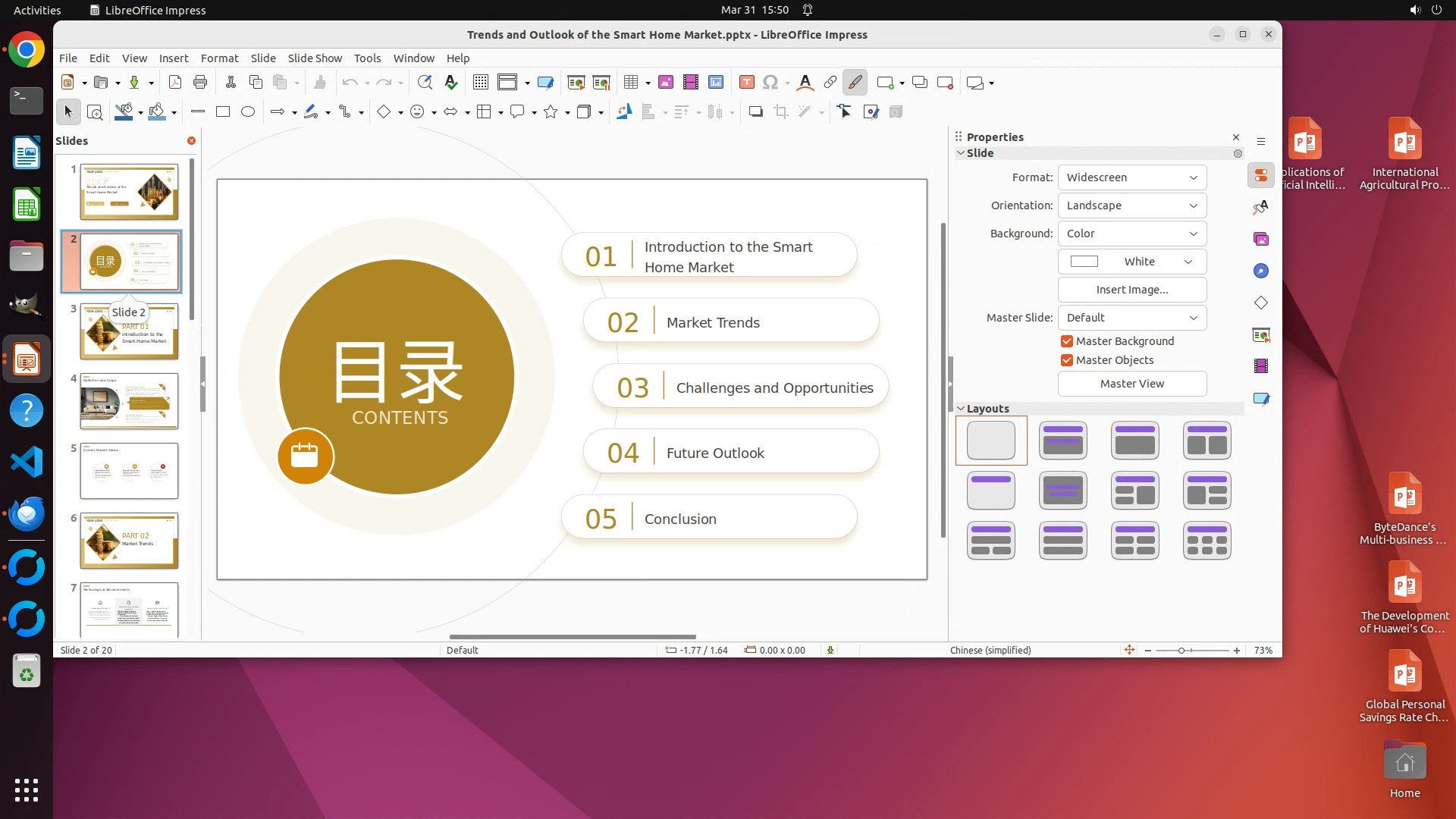The height and width of the screenshot is (819, 1456).
Task: Select the Ellipse drawing tool
Action: point(248,112)
